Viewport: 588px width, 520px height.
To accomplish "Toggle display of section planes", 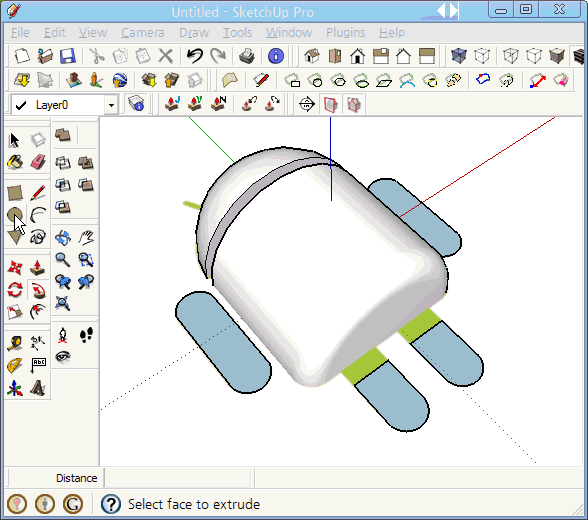I will point(330,105).
